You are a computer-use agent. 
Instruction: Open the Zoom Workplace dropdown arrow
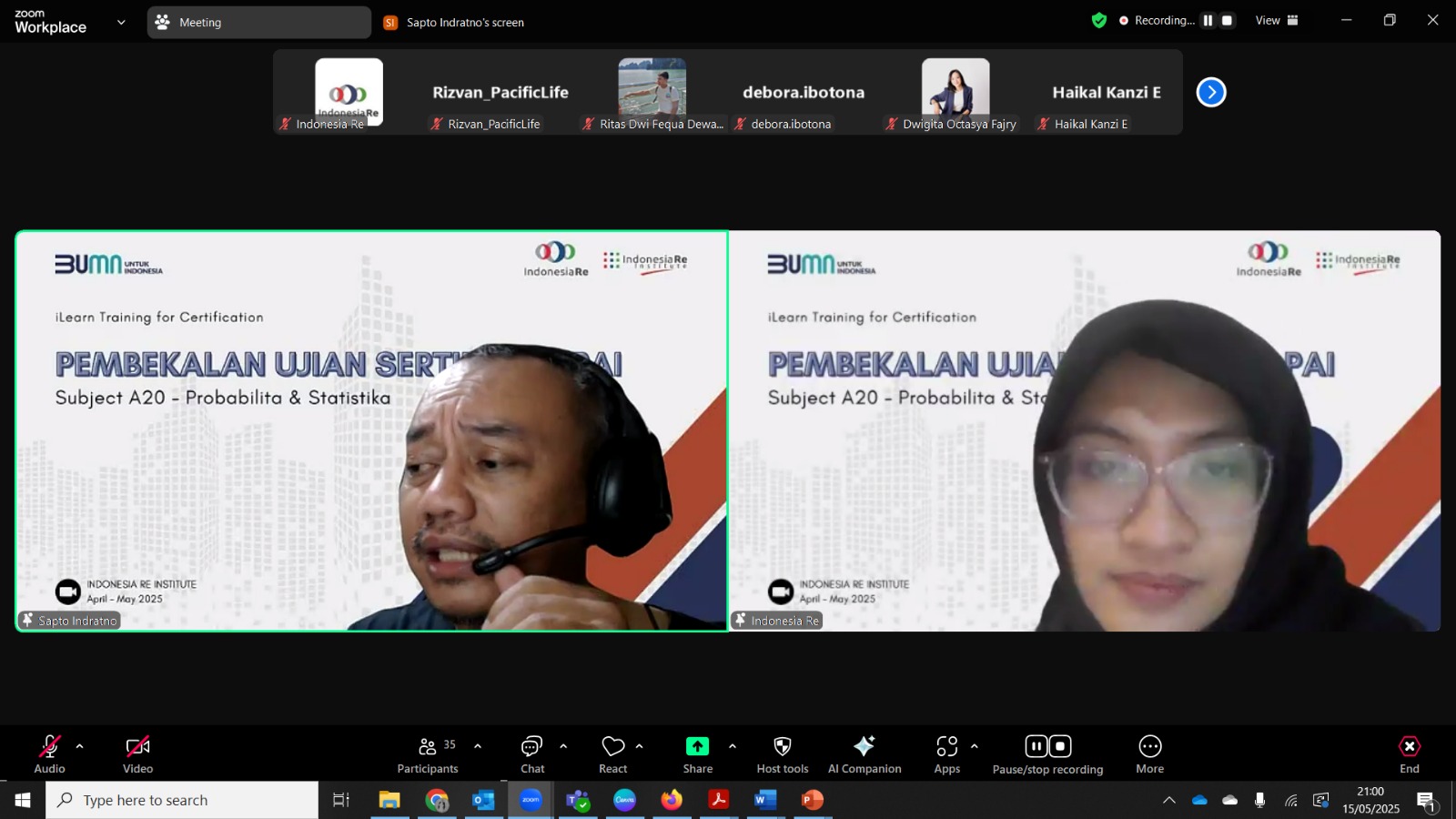tap(121, 22)
